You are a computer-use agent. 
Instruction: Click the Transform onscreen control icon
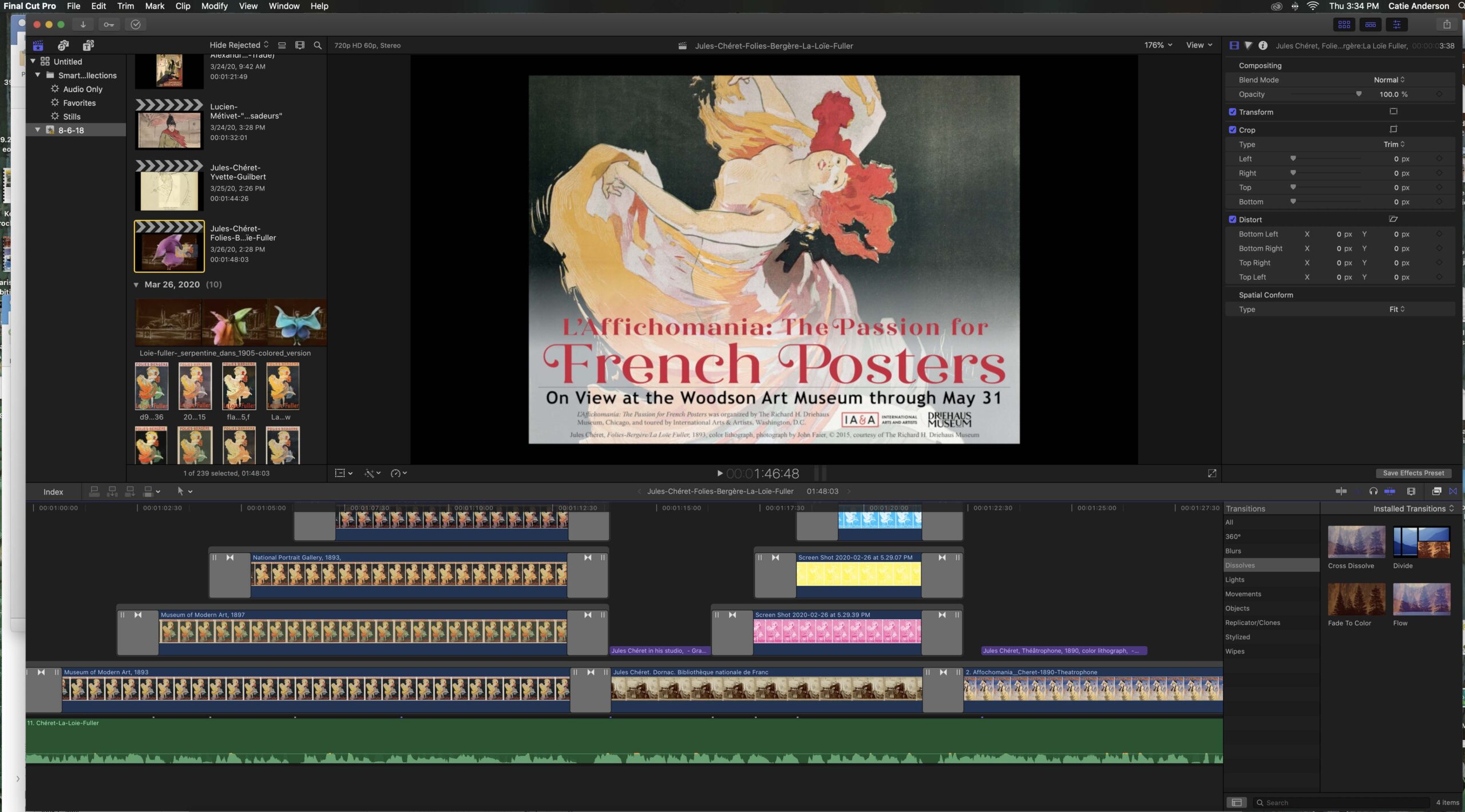pos(1393,112)
